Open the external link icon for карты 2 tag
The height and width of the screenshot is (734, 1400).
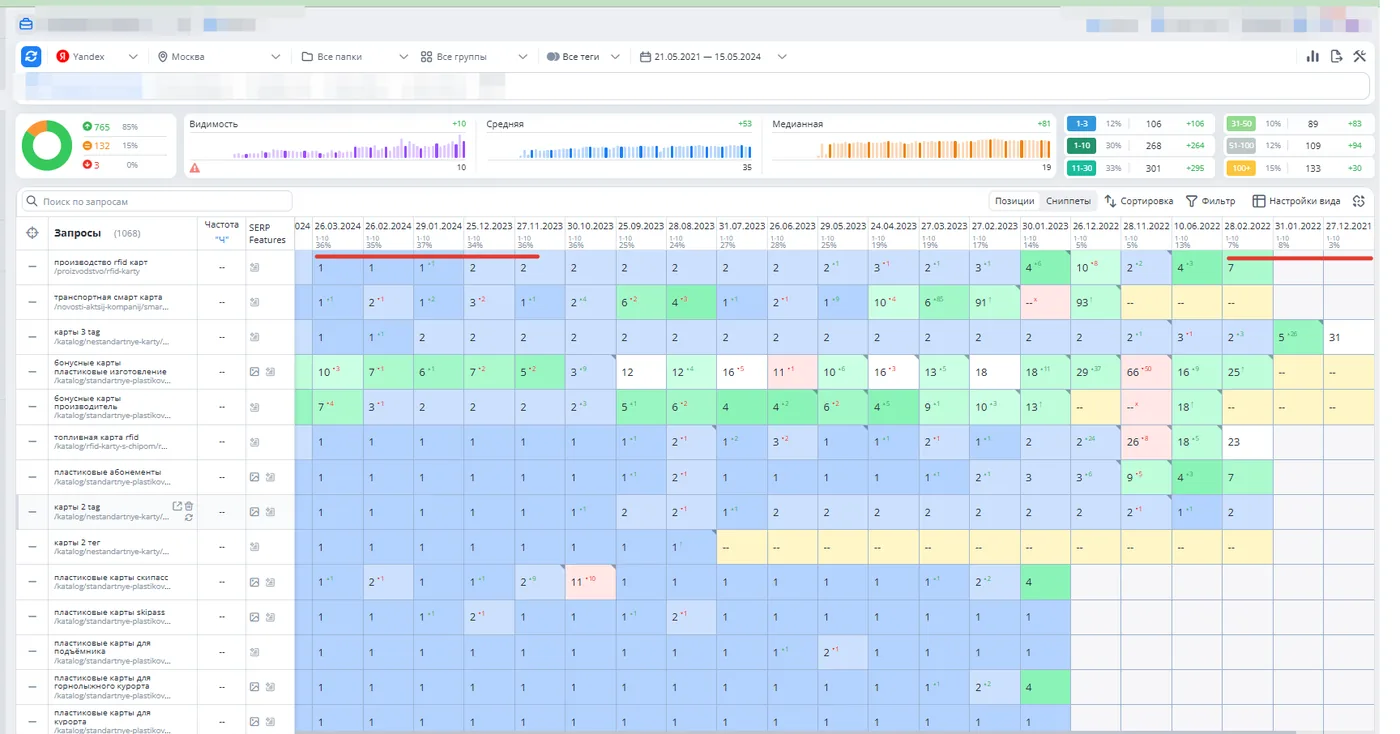click(177, 507)
